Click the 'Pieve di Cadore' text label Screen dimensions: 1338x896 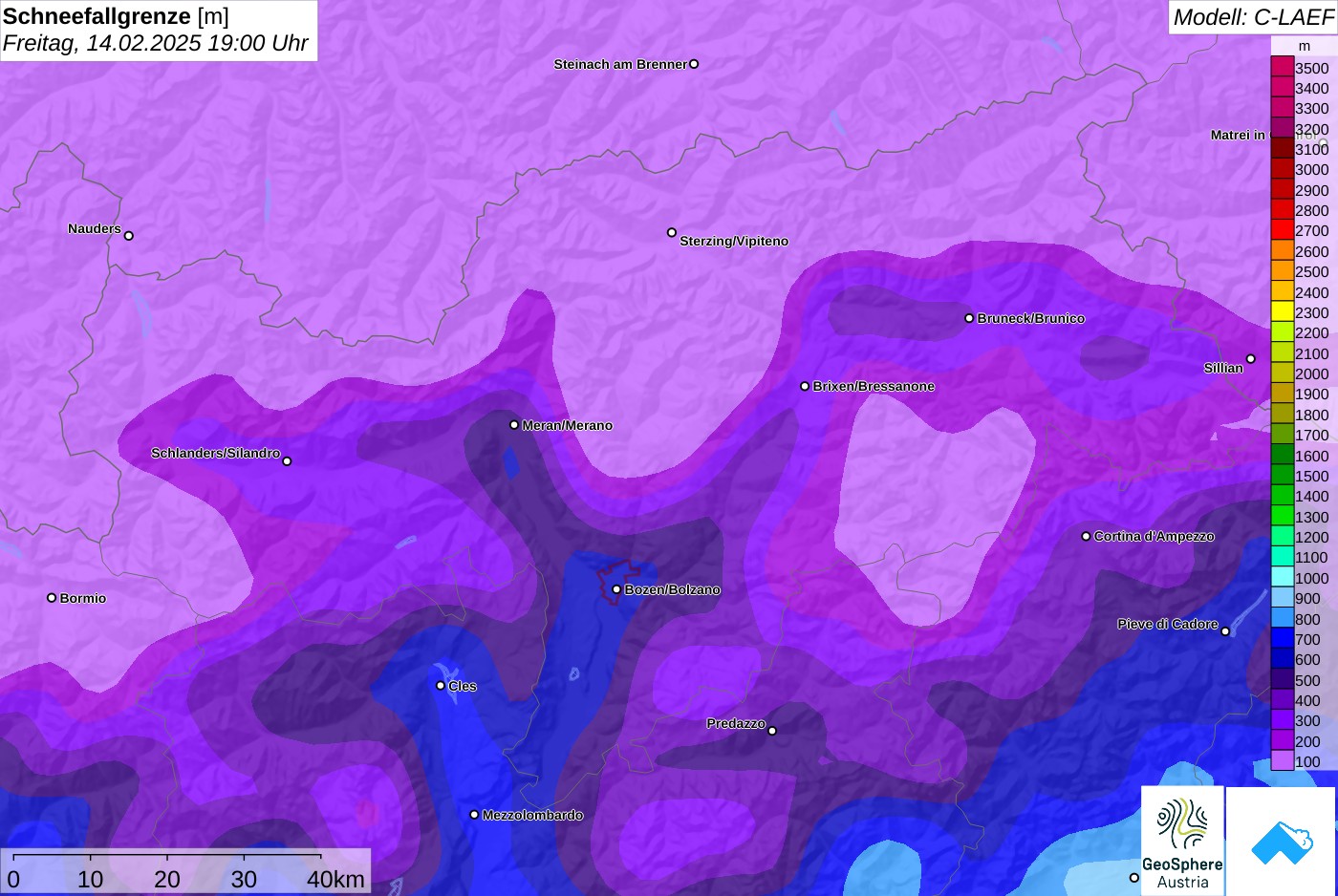click(x=1168, y=624)
